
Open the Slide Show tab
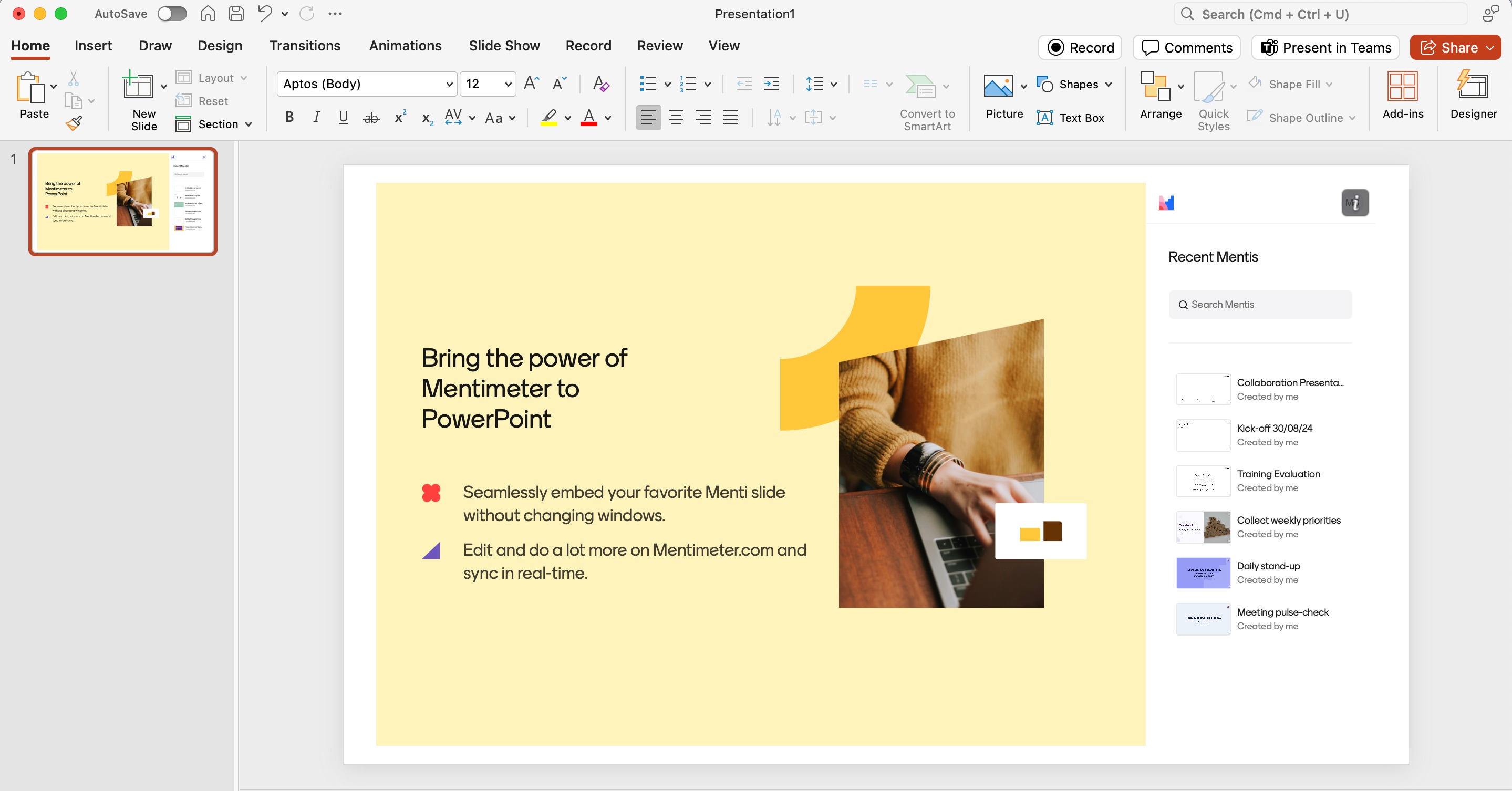pos(504,46)
